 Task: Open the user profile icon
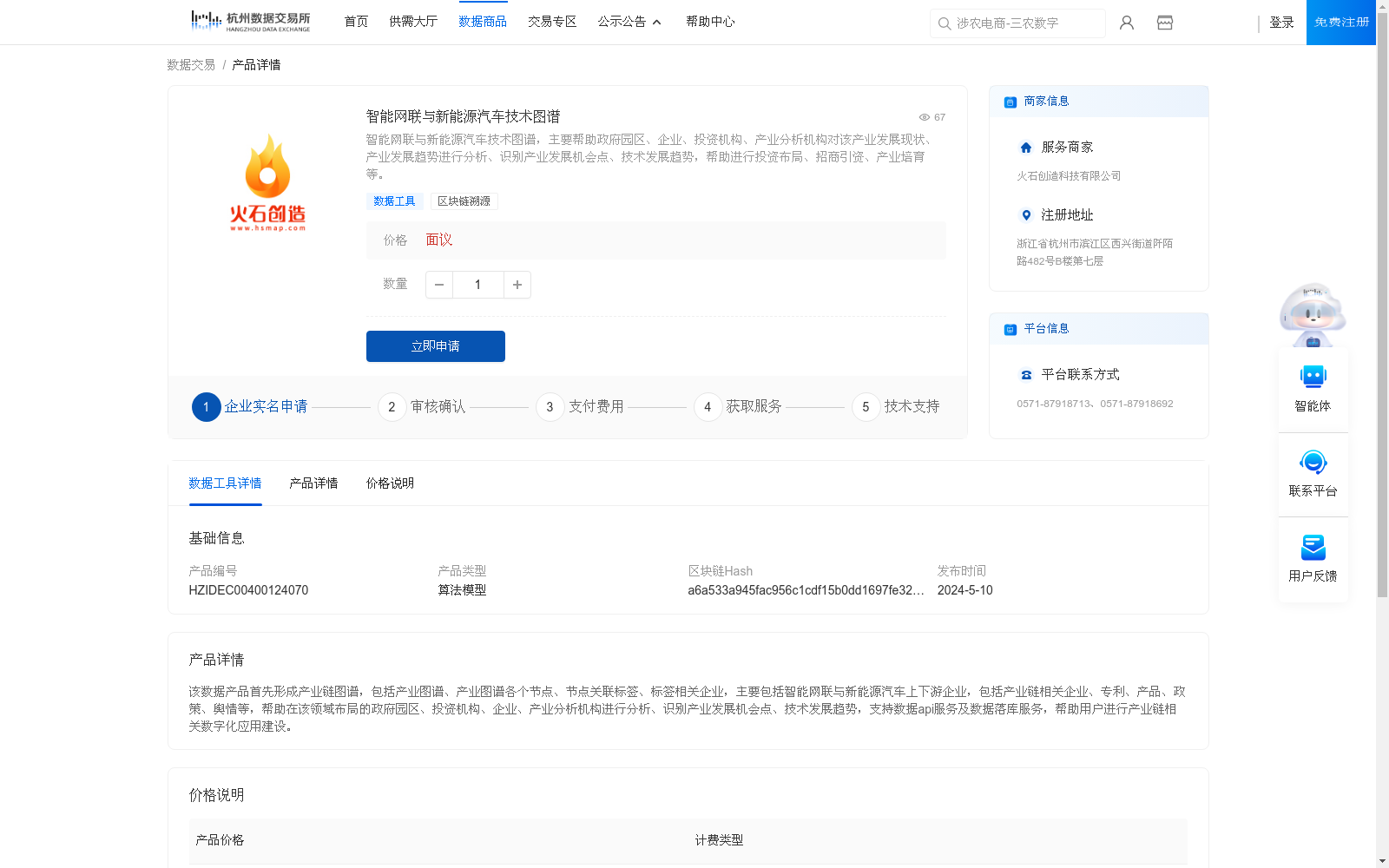(1127, 23)
